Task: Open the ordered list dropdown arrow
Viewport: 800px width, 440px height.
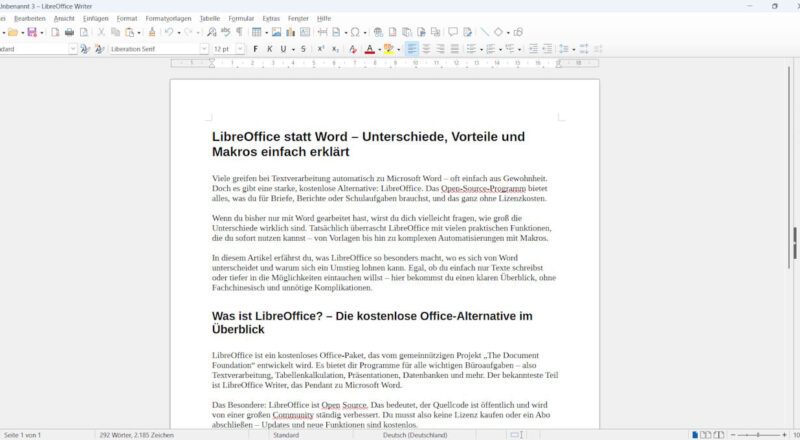Action: tap(501, 50)
